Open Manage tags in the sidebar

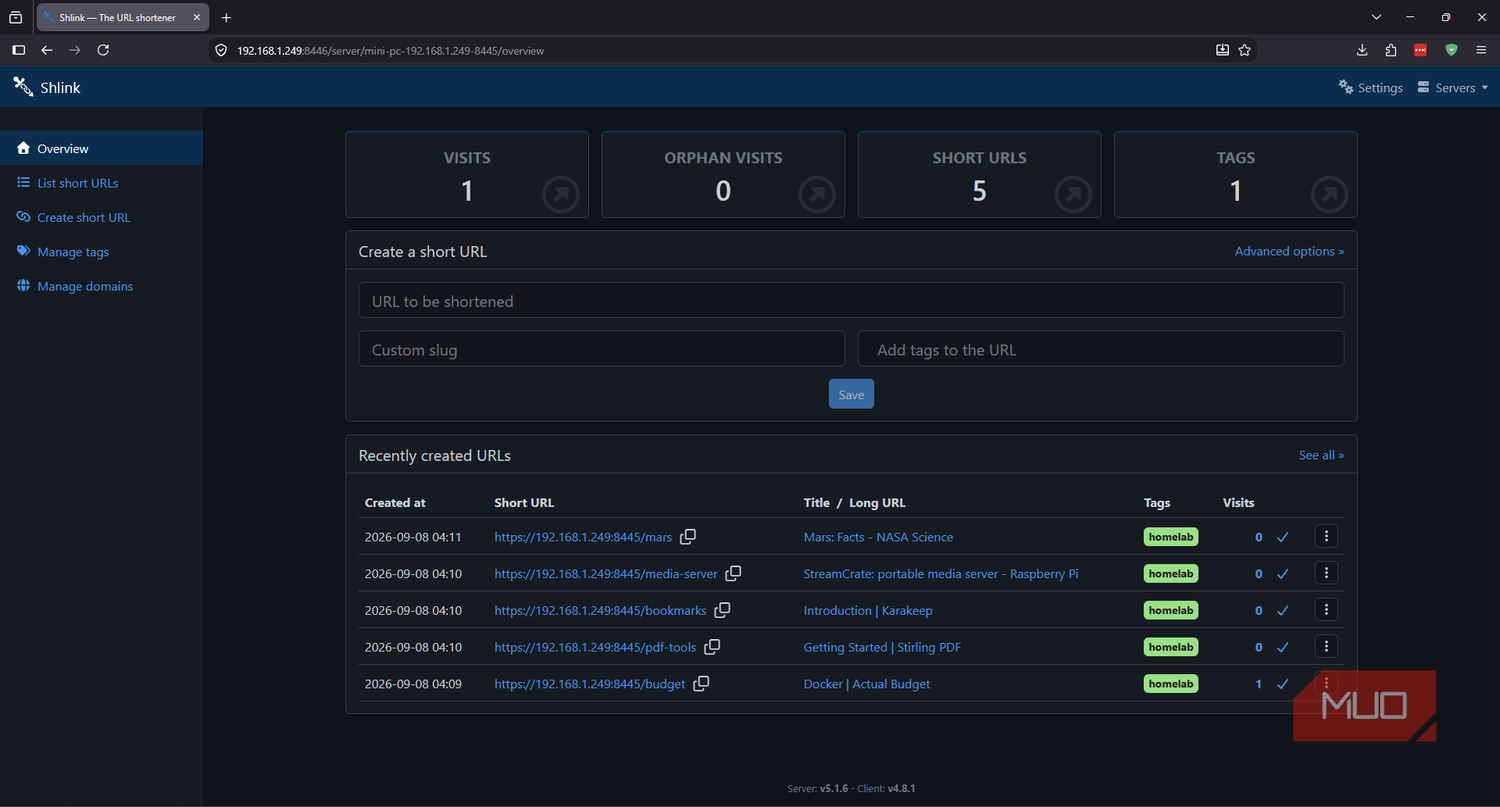click(101, 252)
